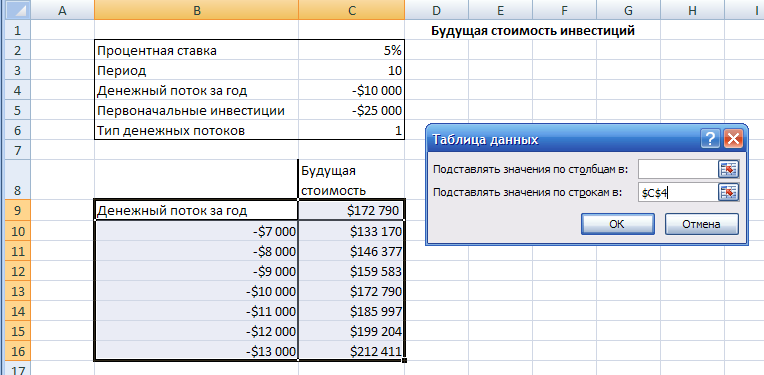
Task: Select the -$13 000 cell
Action: click(196, 351)
